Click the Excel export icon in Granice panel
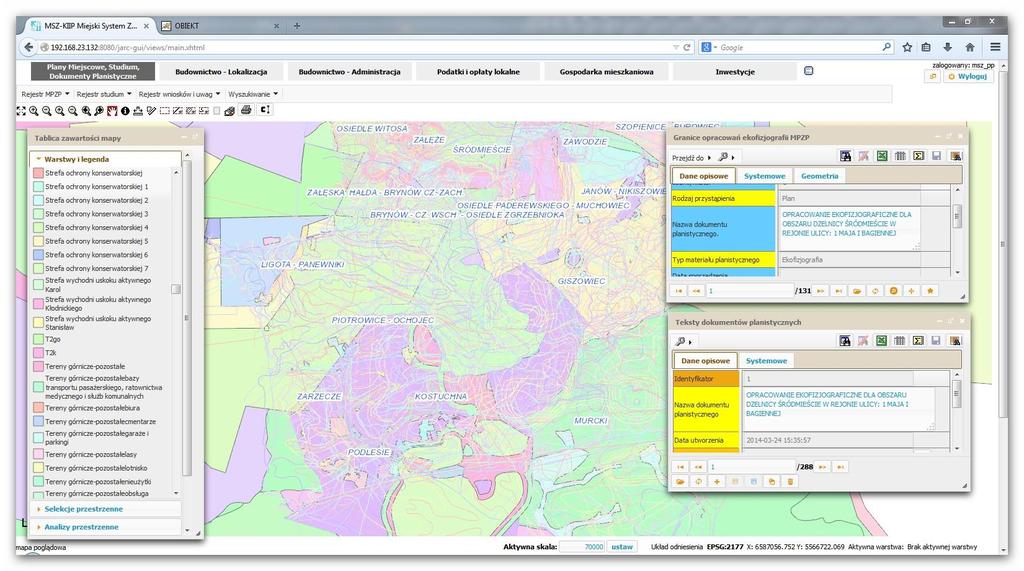The width and height of the screenshot is (1024, 571). [882, 156]
